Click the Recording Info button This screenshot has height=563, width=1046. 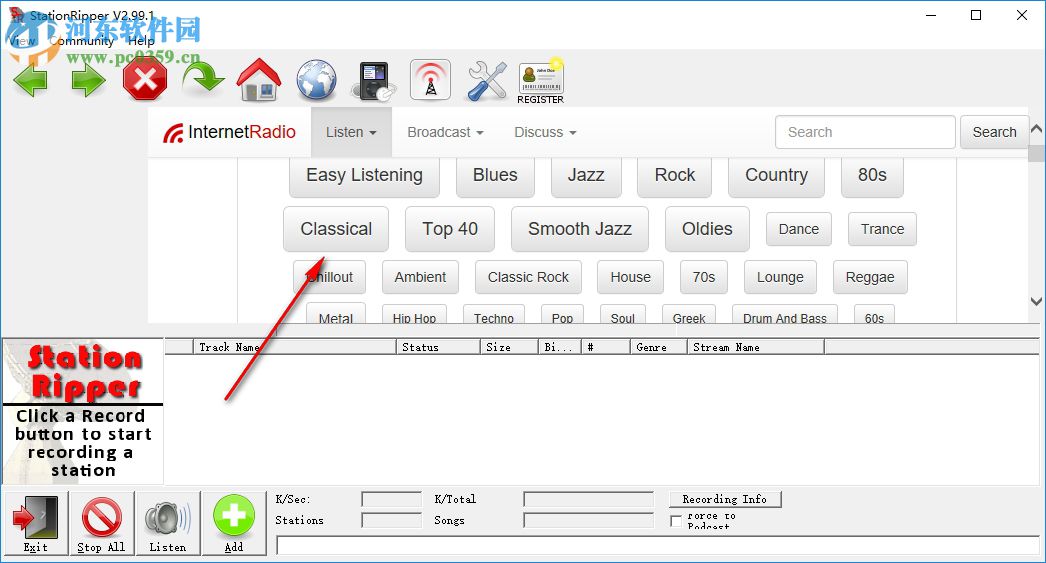[724, 499]
